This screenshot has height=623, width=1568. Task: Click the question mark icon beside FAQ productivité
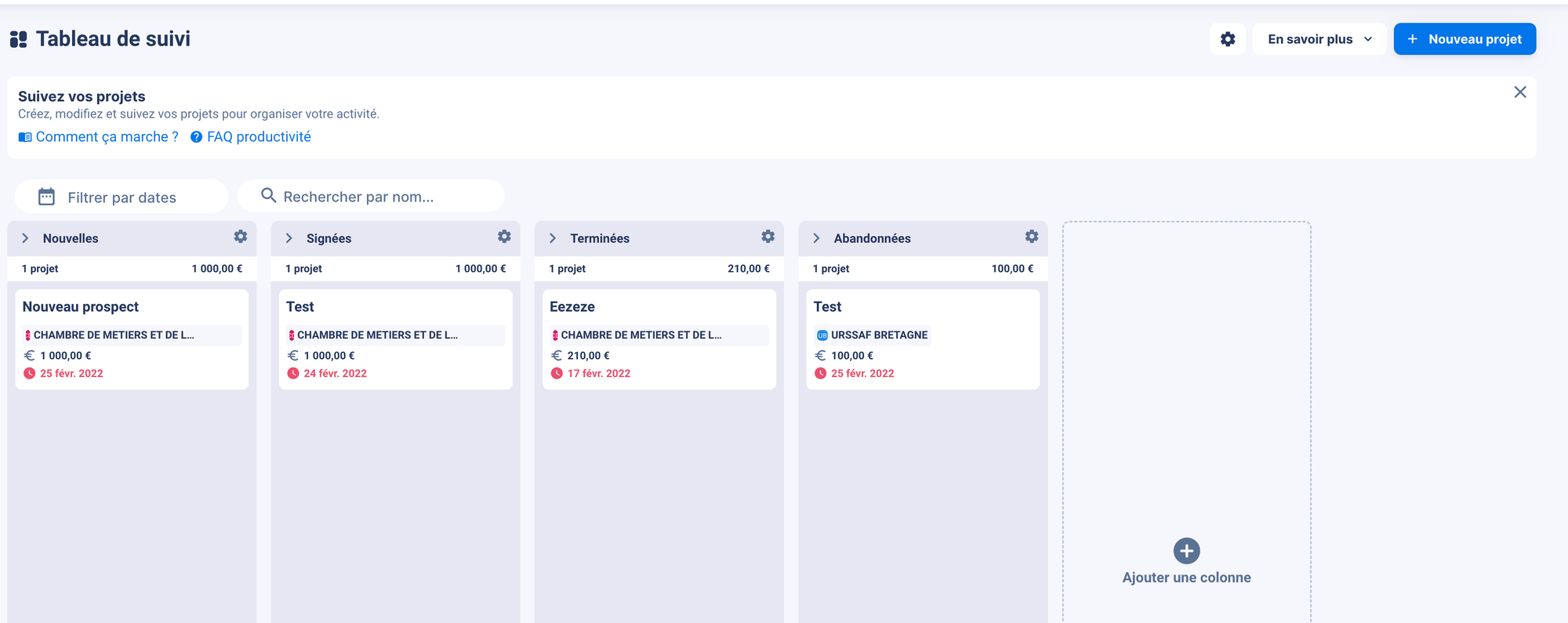[197, 137]
